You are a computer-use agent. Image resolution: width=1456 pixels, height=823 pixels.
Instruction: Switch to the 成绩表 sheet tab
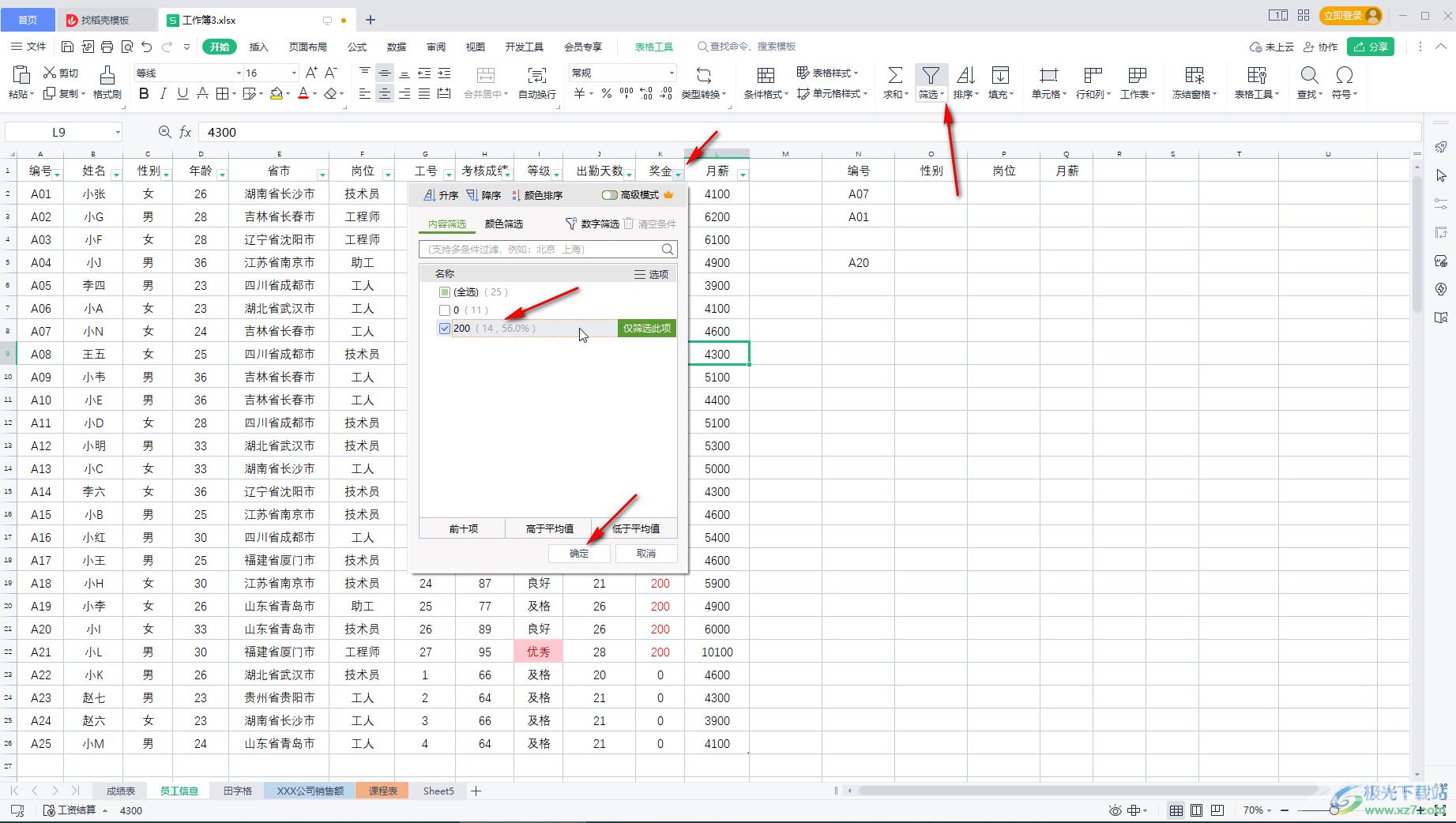pos(121,791)
